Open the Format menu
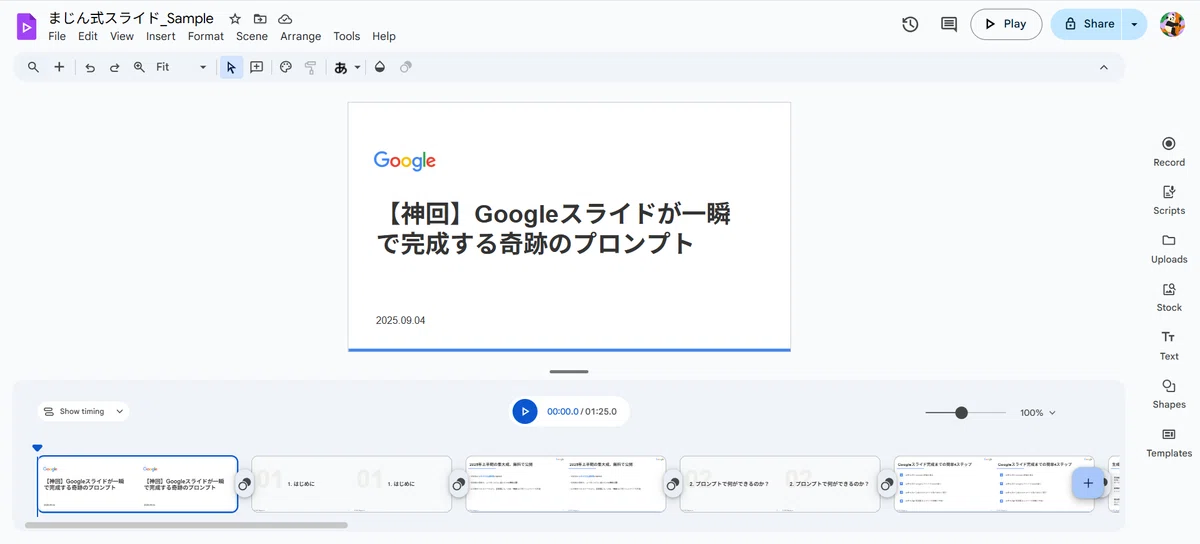1200x544 pixels. tap(206, 36)
